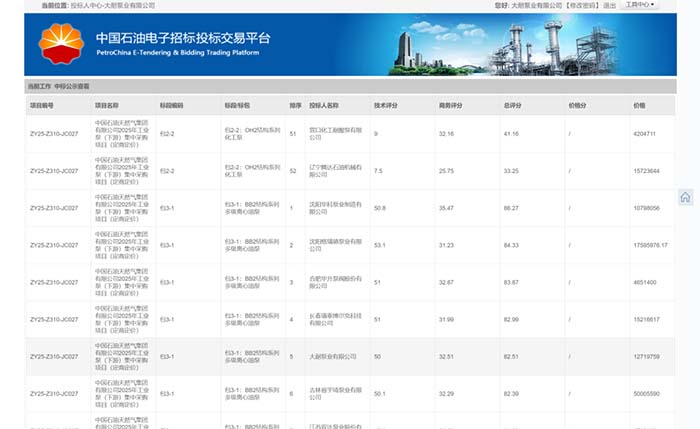Select the business score cell 31.99

446,319
